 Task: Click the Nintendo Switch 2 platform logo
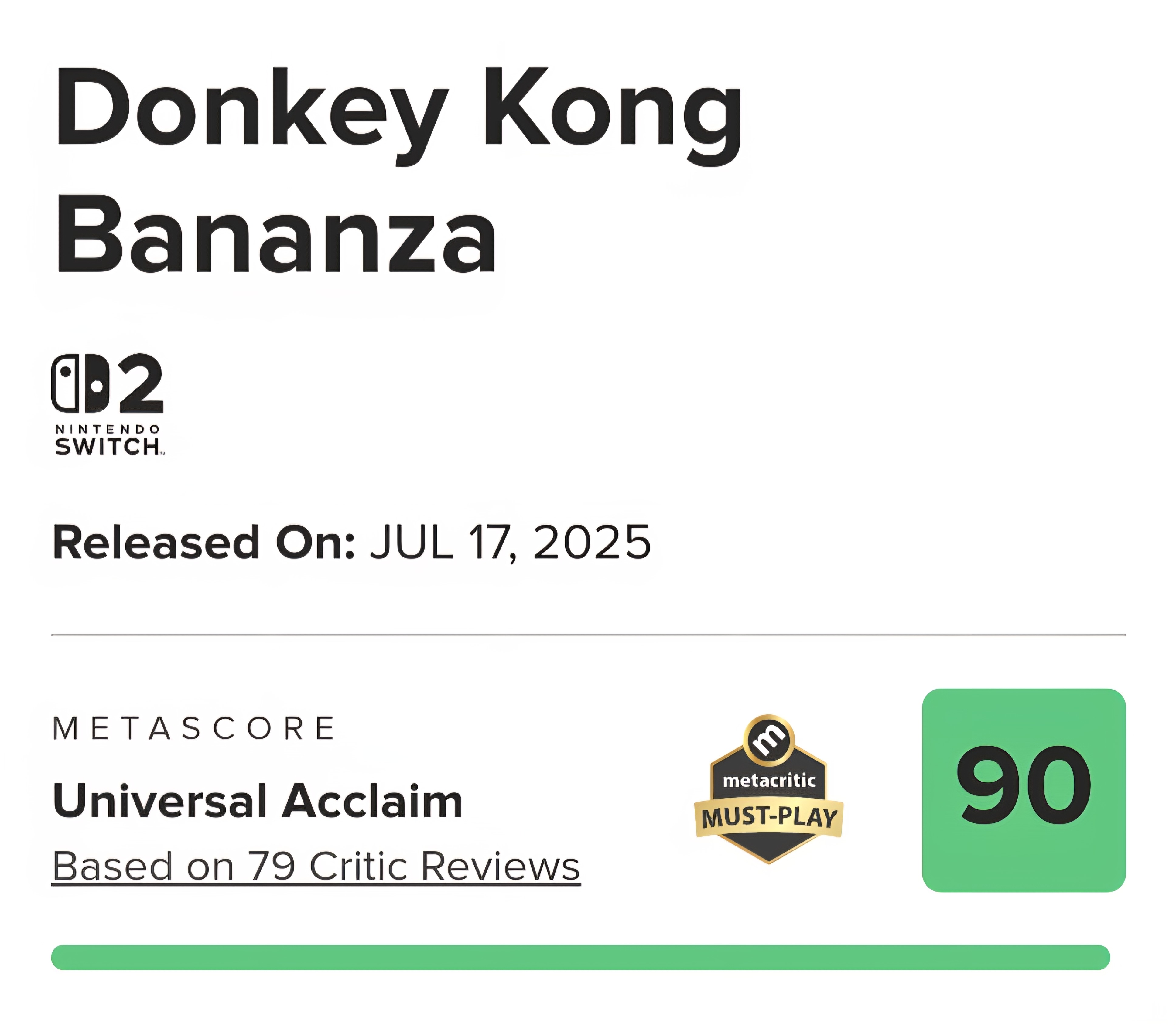coord(108,405)
